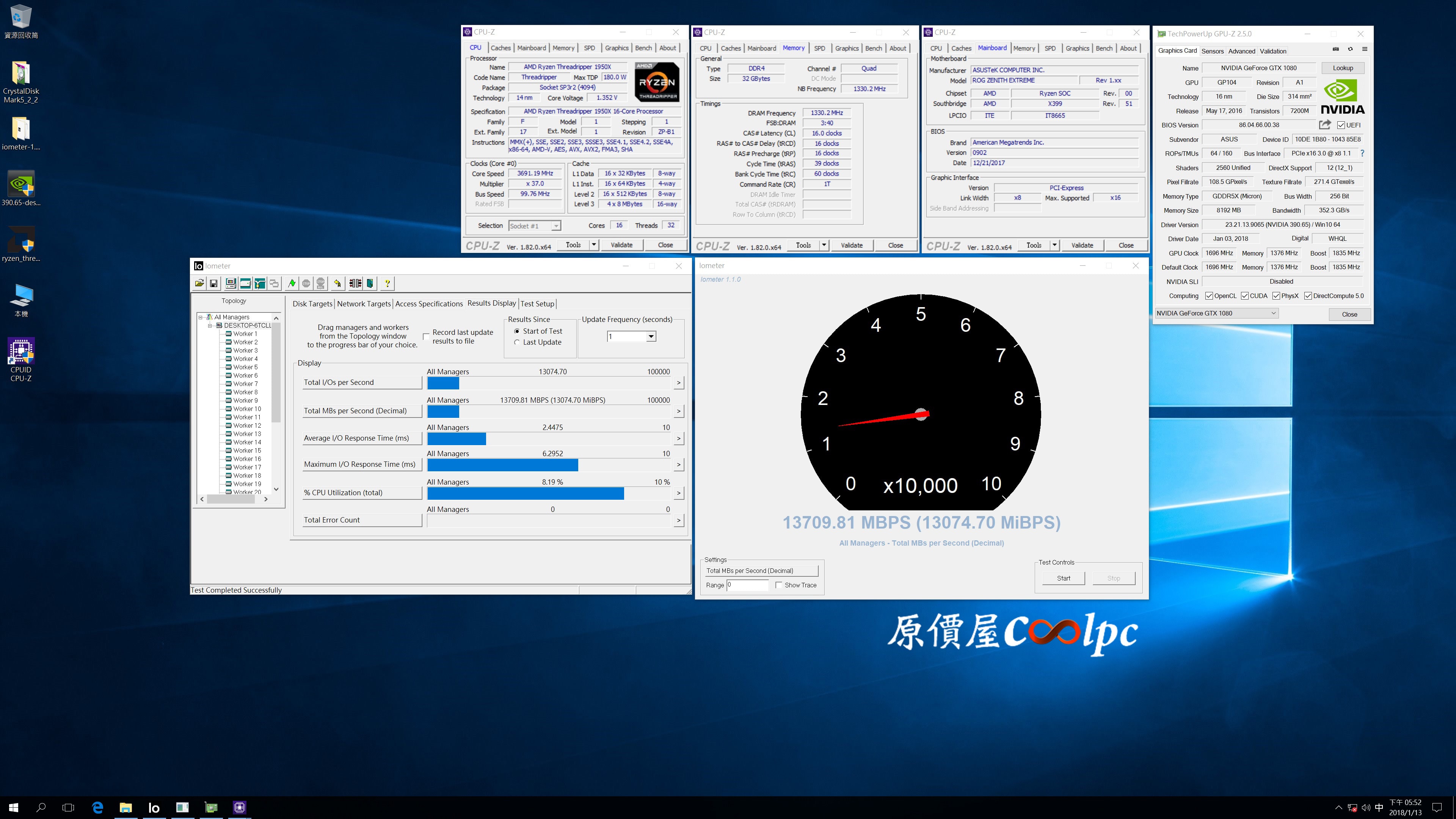Viewport: 1456px width, 819px height.
Task: Click Total MBs per Second (Decimal) settings button
Action: coord(761,571)
